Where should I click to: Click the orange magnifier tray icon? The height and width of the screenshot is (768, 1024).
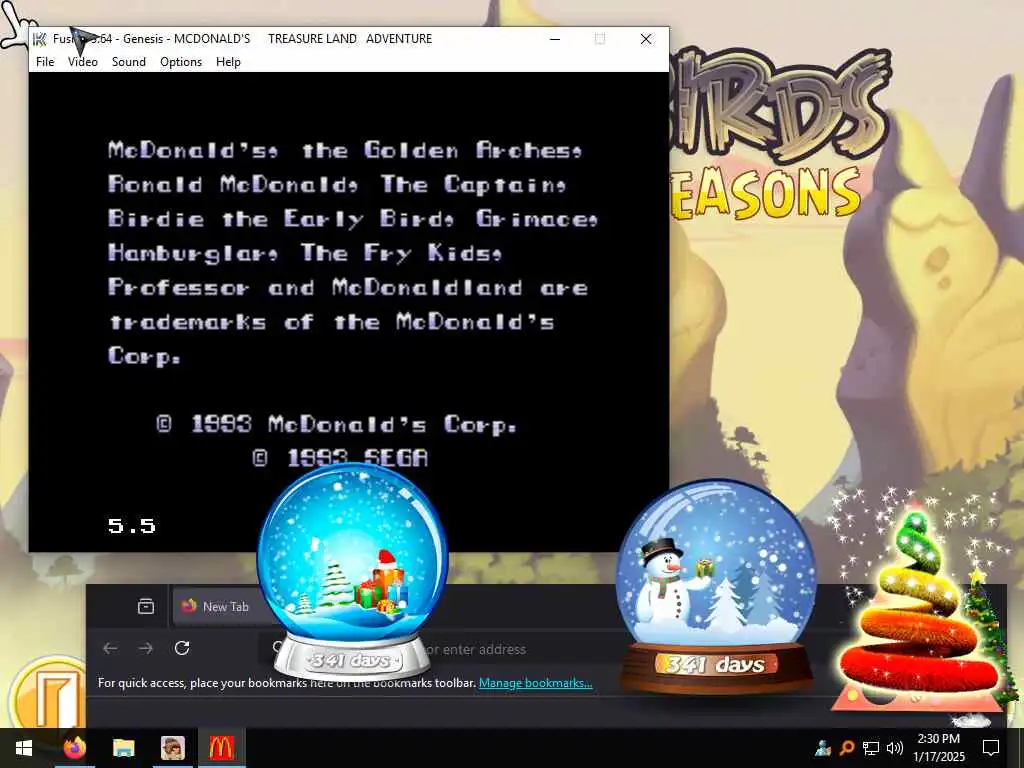point(847,748)
